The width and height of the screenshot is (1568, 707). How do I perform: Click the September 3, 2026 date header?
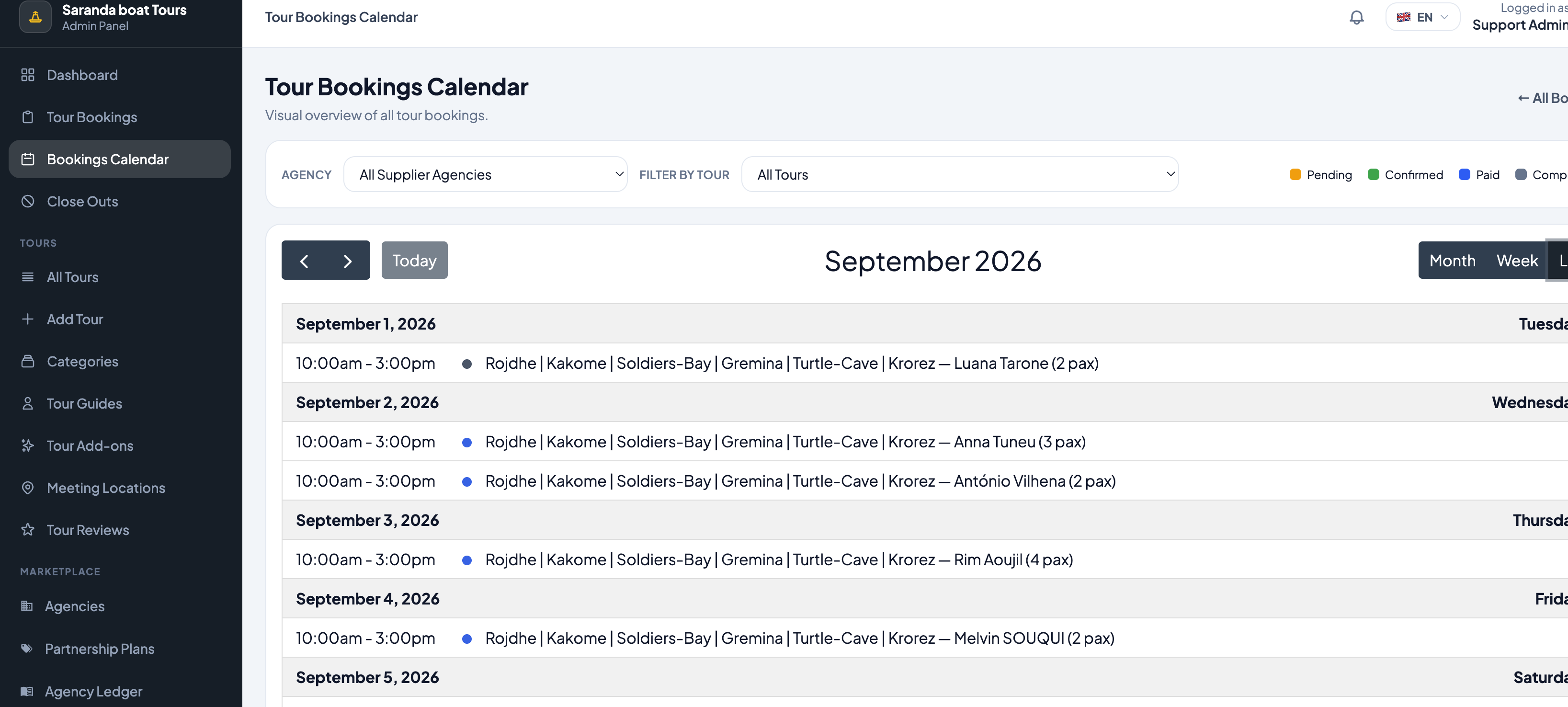[367, 520]
